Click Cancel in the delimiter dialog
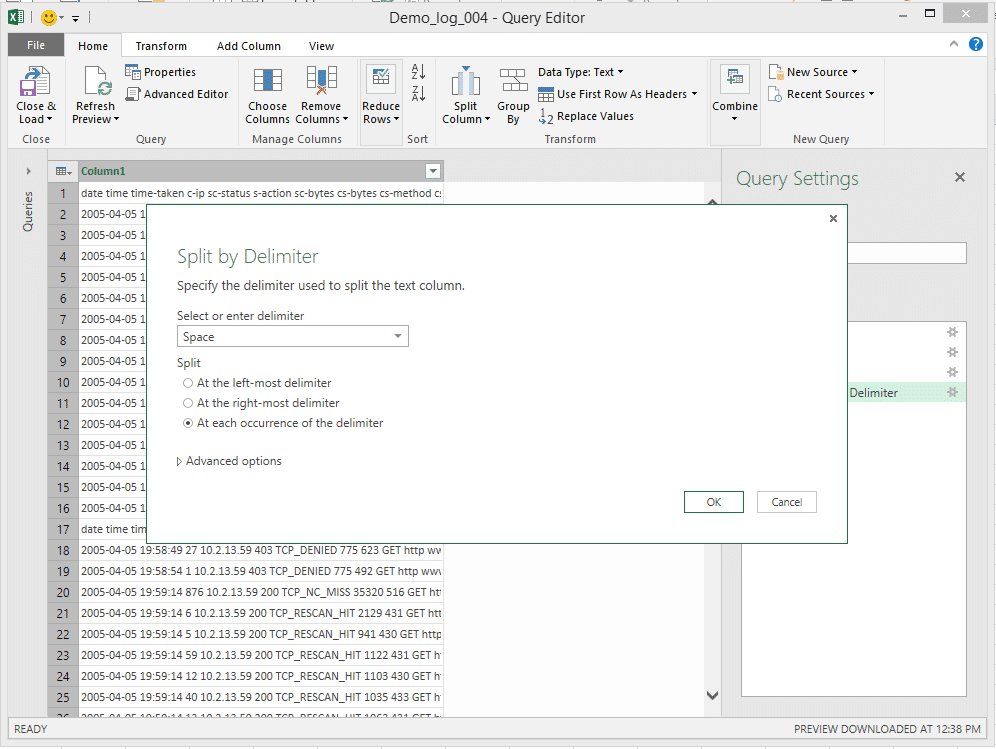996x749 pixels. 786,502
